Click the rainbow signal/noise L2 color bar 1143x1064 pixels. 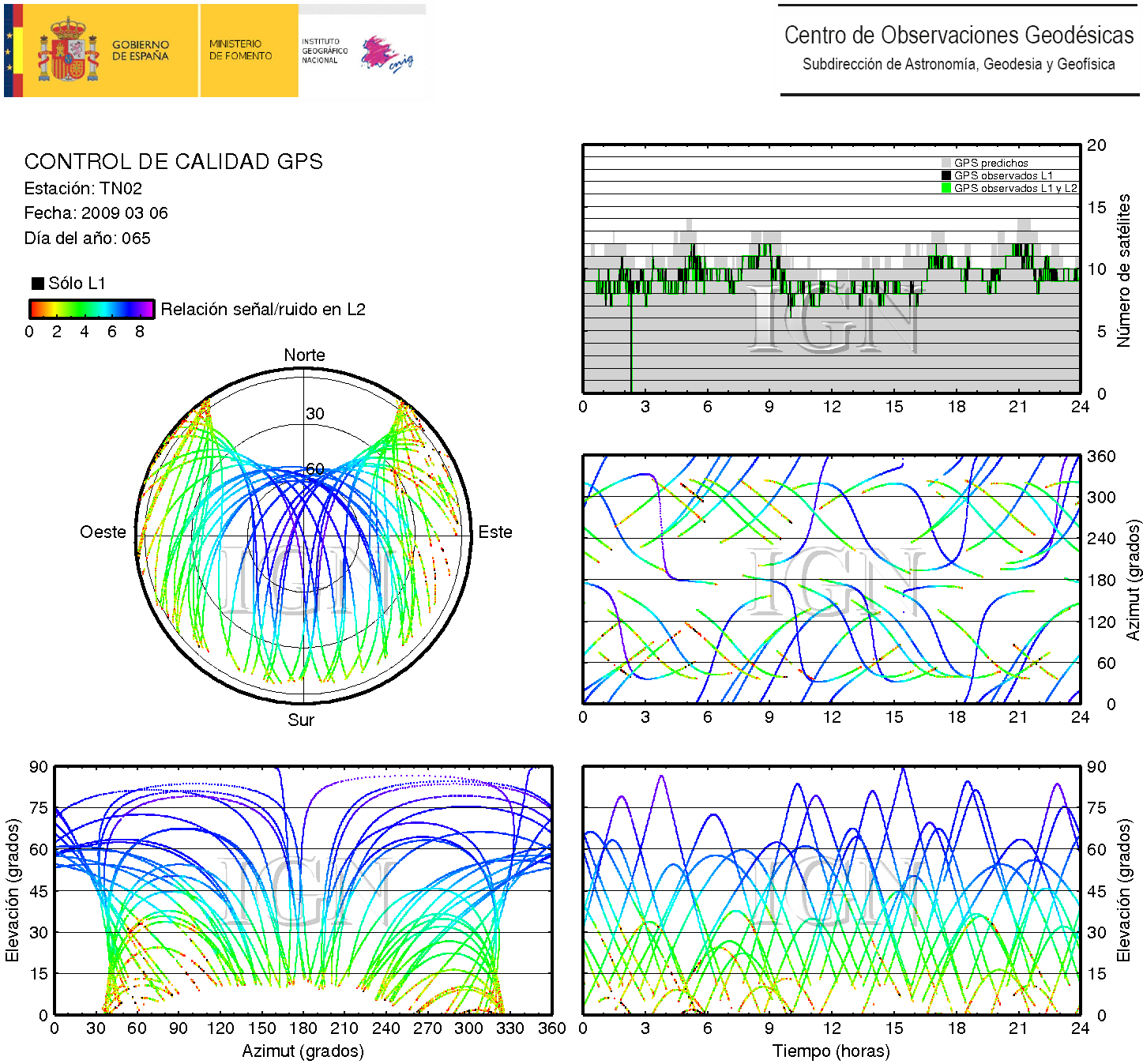click(x=92, y=309)
